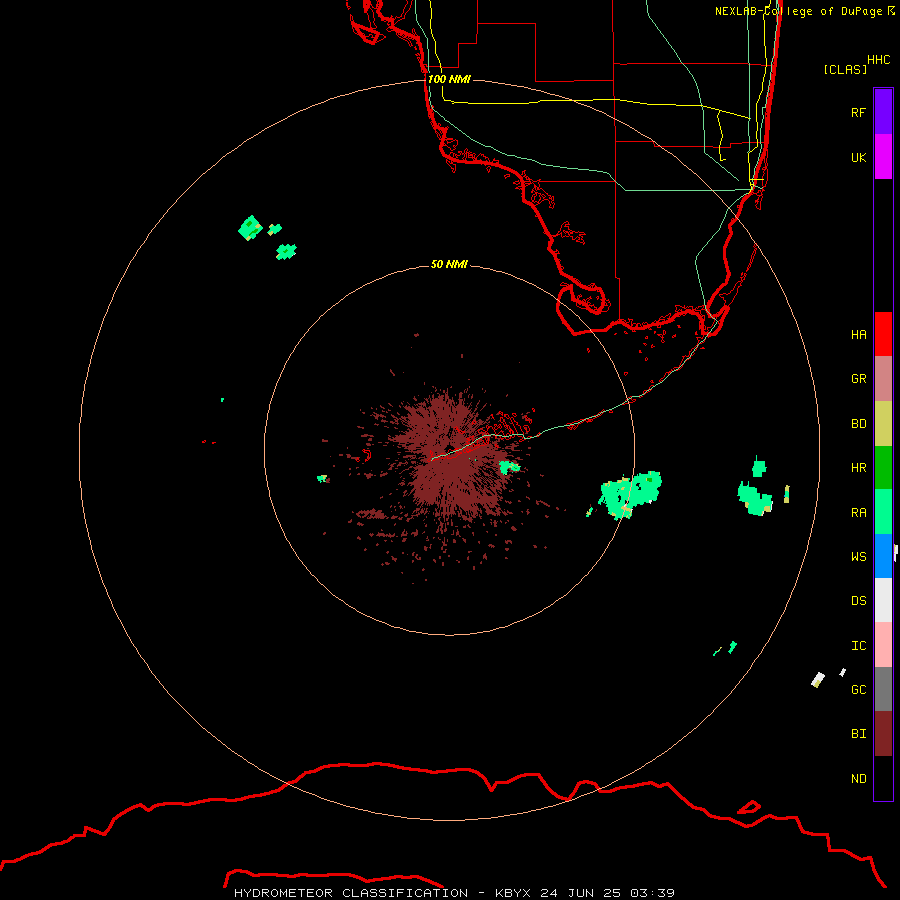Image resolution: width=900 pixels, height=900 pixels.
Task: Select the IC light pink legend swatch
Action: point(883,645)
